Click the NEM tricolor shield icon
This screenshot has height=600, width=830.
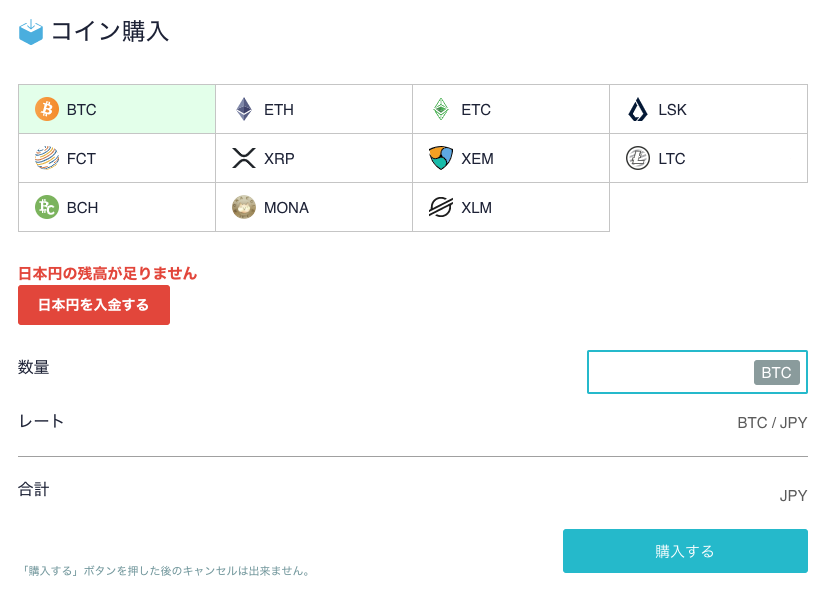pos(441,158)
